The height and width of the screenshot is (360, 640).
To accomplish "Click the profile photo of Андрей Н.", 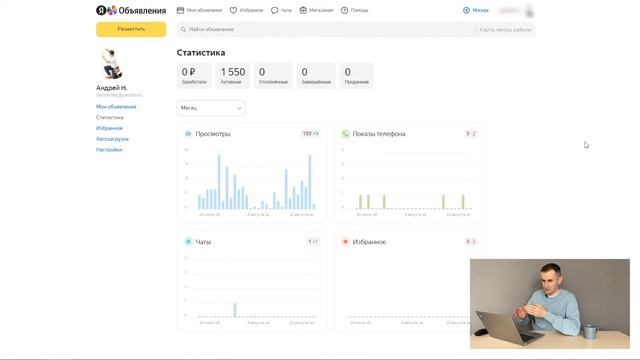I will click(x=111, y=64).
